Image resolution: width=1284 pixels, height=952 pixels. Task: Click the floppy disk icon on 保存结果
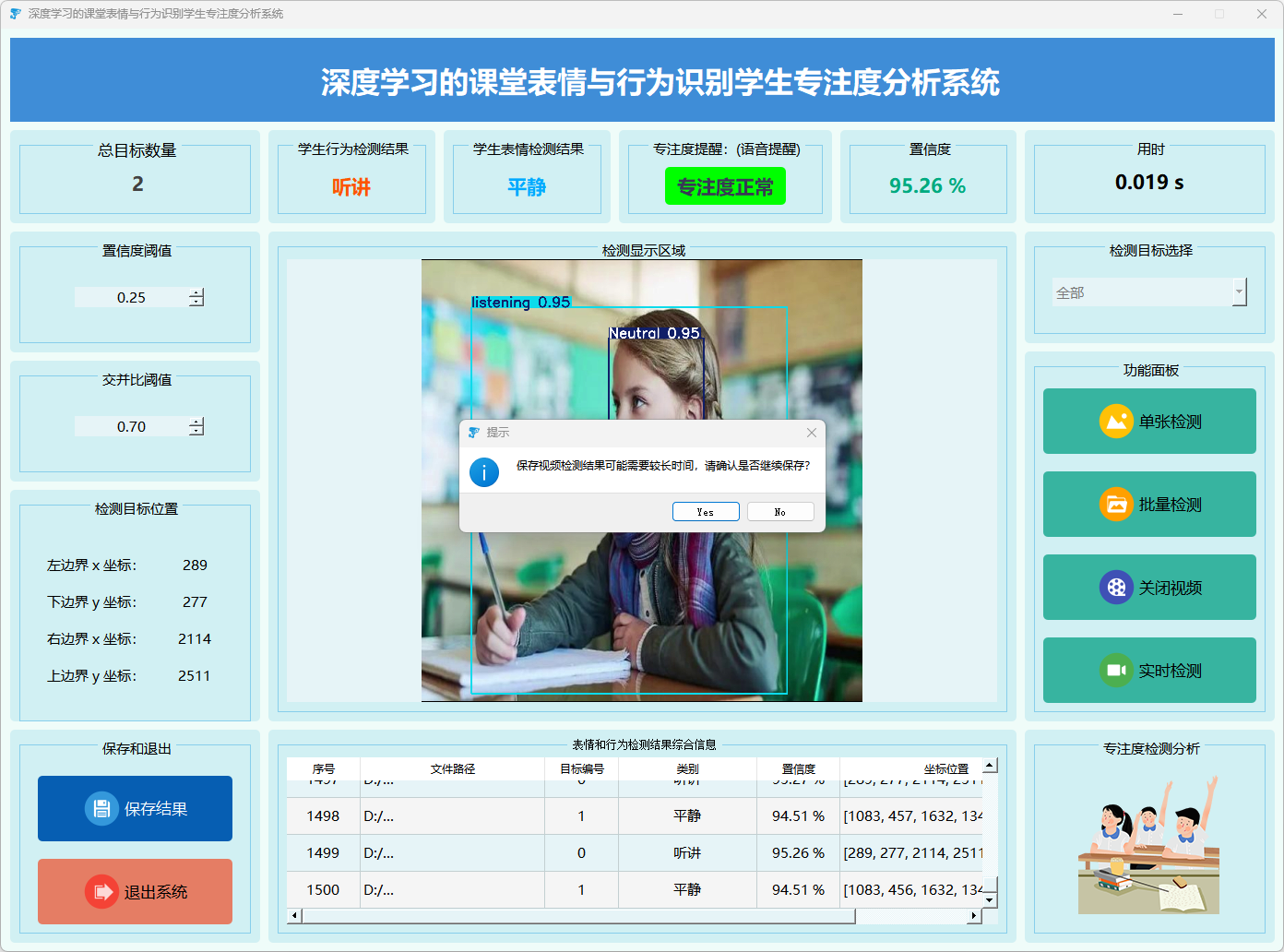[x=101, y=809]
